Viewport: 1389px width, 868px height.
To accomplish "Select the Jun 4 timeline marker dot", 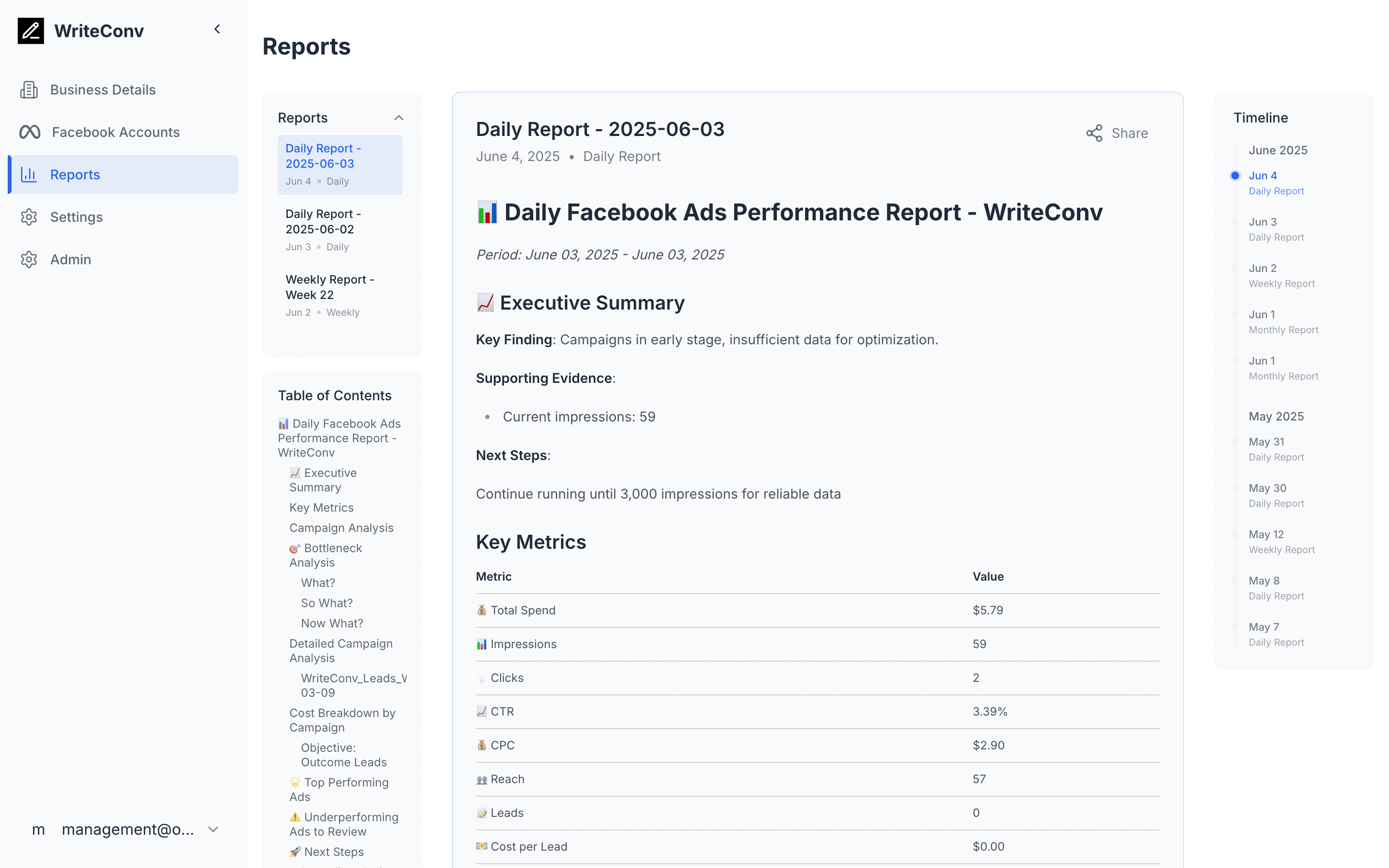I will pos(1235,176).
